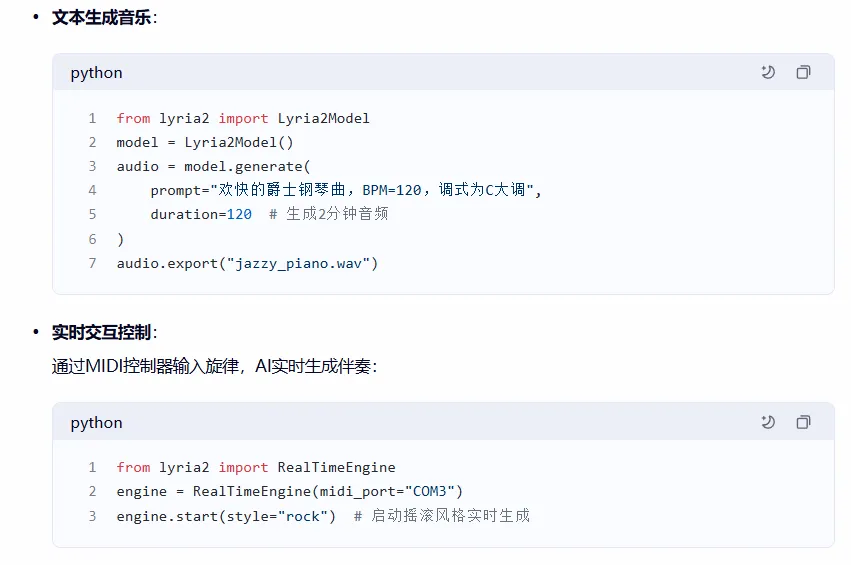Click the "model = Lyria2Model()" code line
The height and width of the screenshot is (565, 851).
click(x=205, y=142)
